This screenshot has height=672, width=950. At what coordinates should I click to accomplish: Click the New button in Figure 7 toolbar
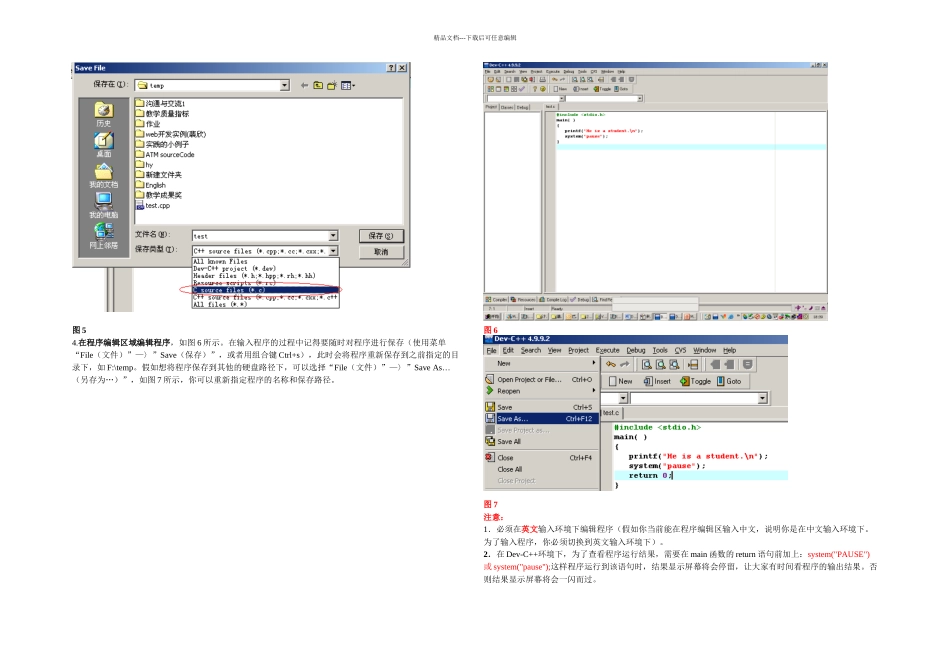click(x=620, y=381)
